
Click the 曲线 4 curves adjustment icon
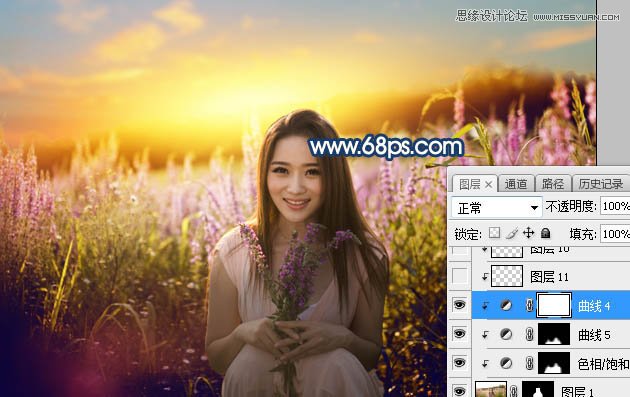506,306
